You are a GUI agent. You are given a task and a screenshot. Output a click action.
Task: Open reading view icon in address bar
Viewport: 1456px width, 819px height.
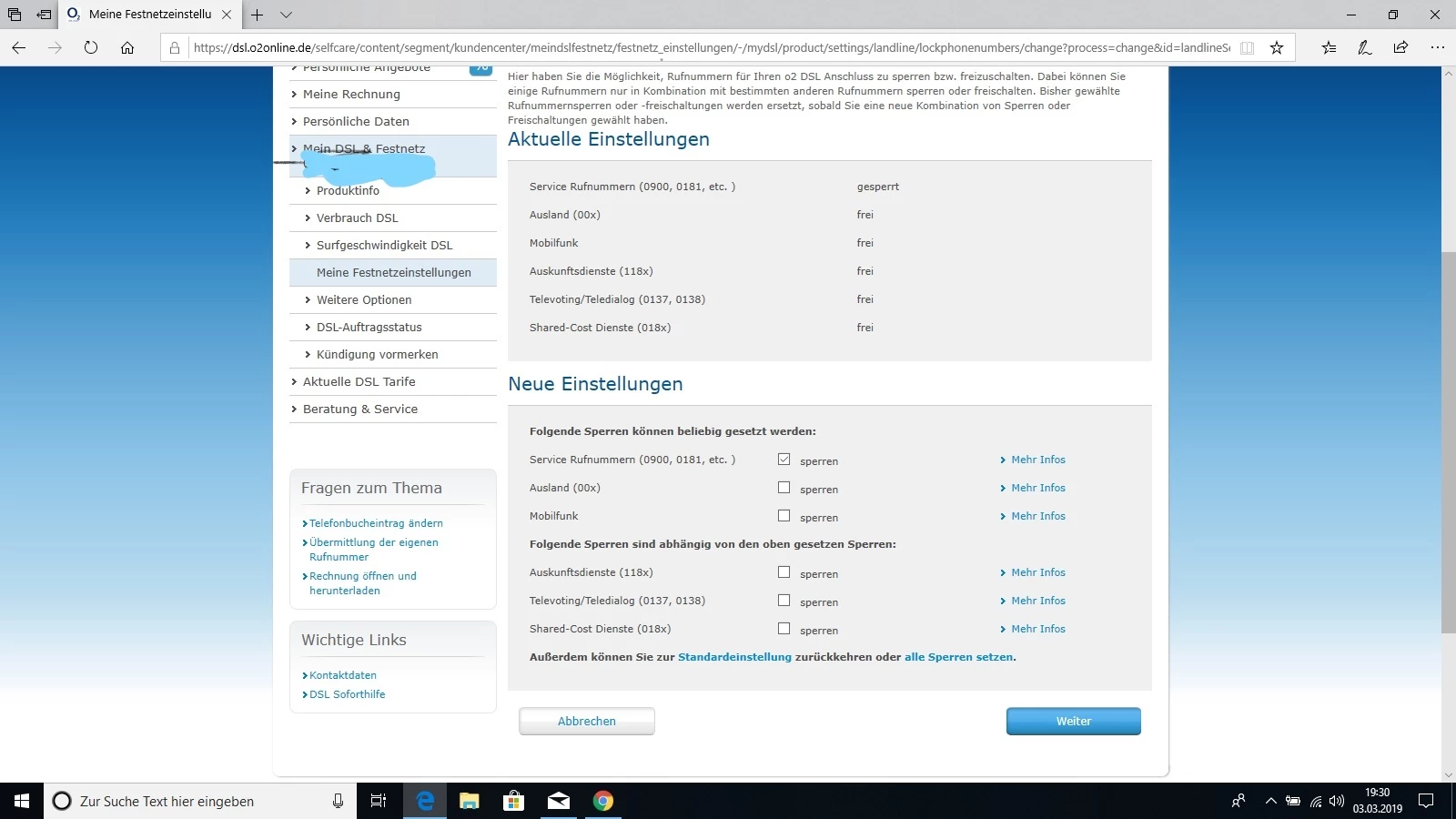pyautogui.click(x=1248, y=47)
